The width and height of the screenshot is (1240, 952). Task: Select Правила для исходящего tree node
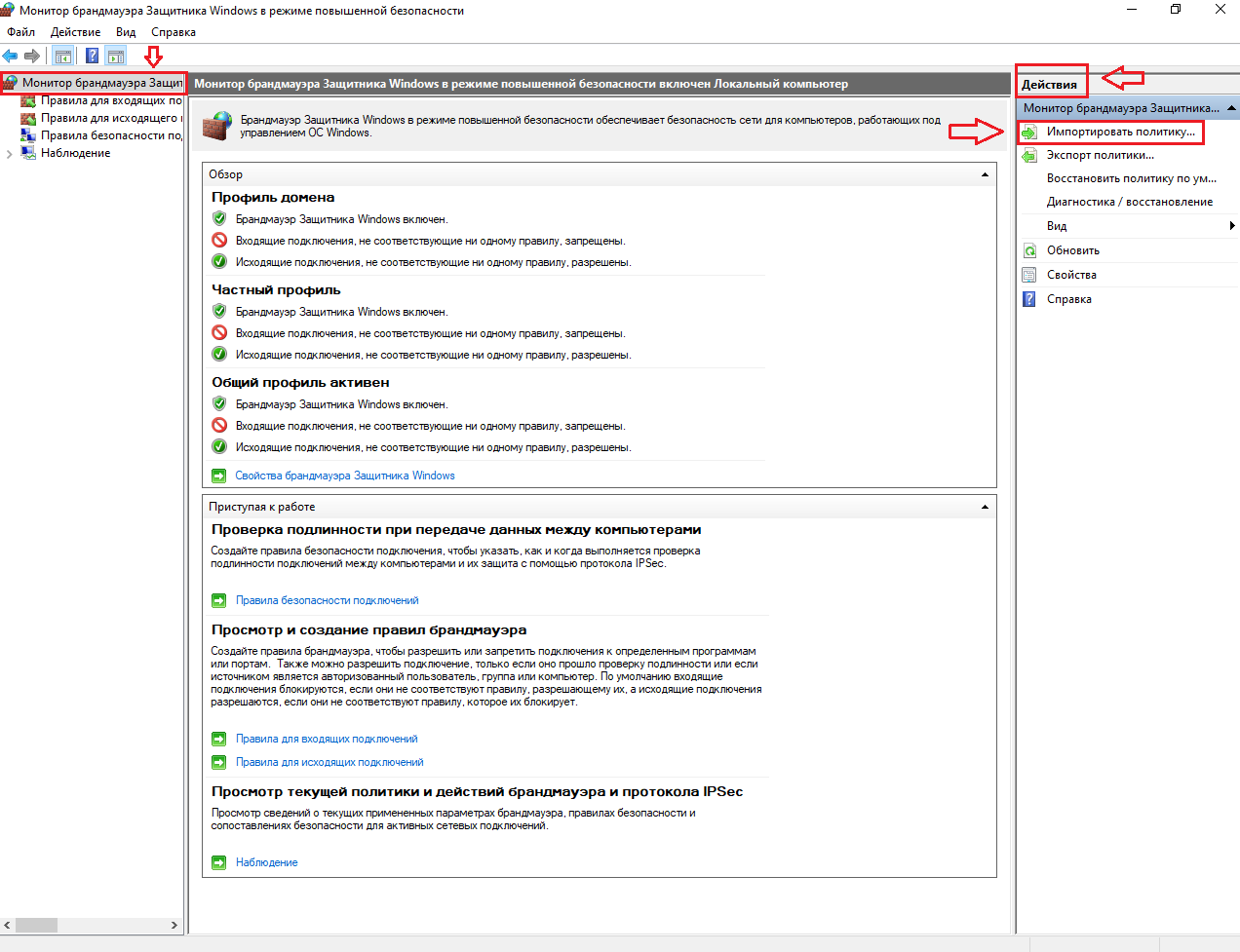(111, 118)
